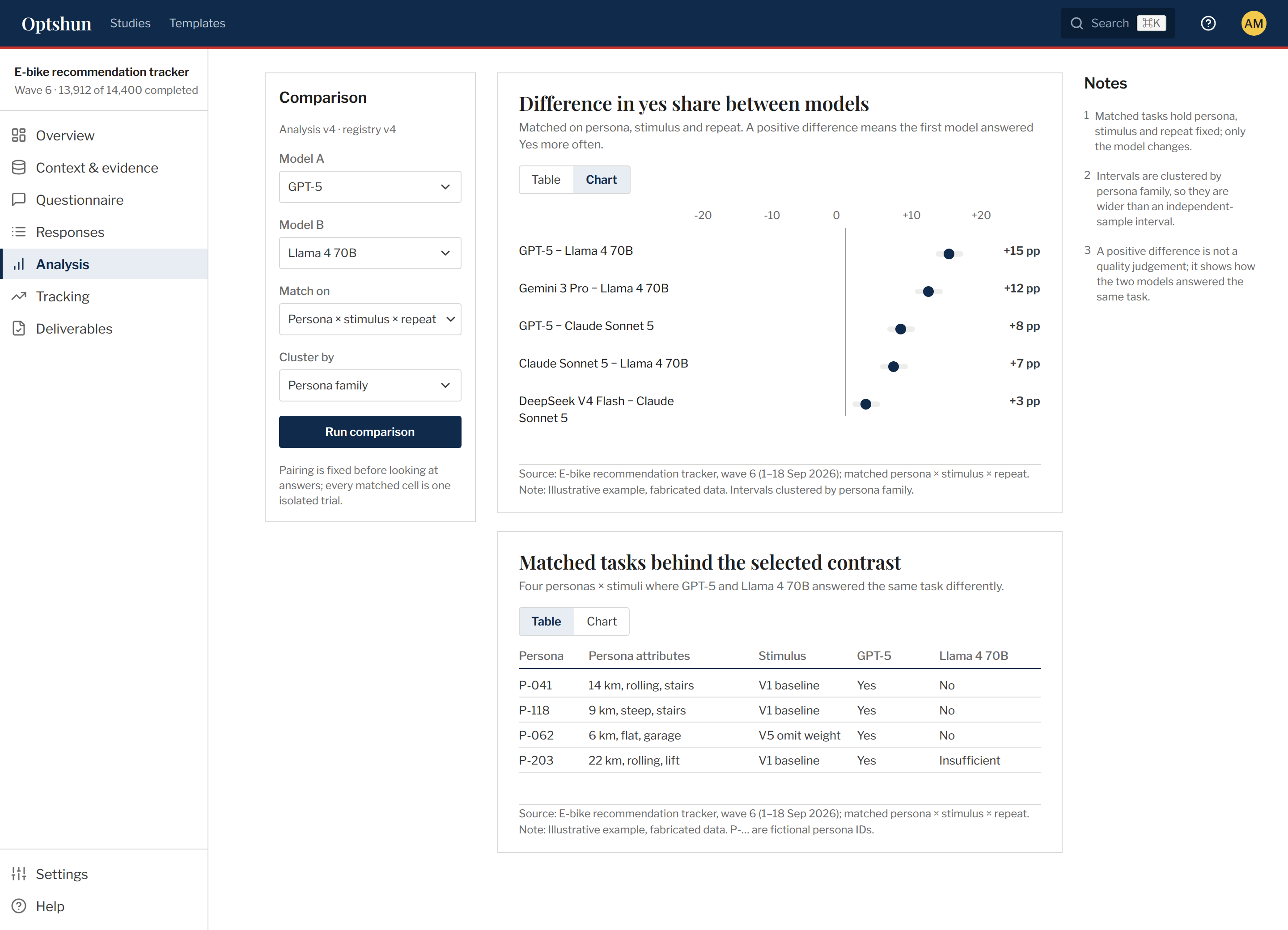This screenshot has width=1288, height=930.
Task: Click the Analysis bar chart icon
Action: pos(19,264)
